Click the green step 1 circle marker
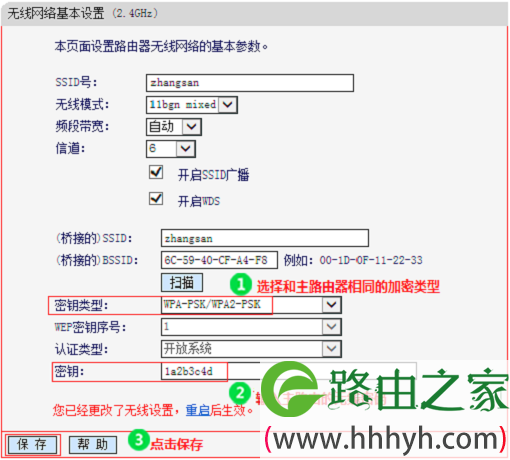This screenshot has width=510, height=460. click(x=240, y=284)
